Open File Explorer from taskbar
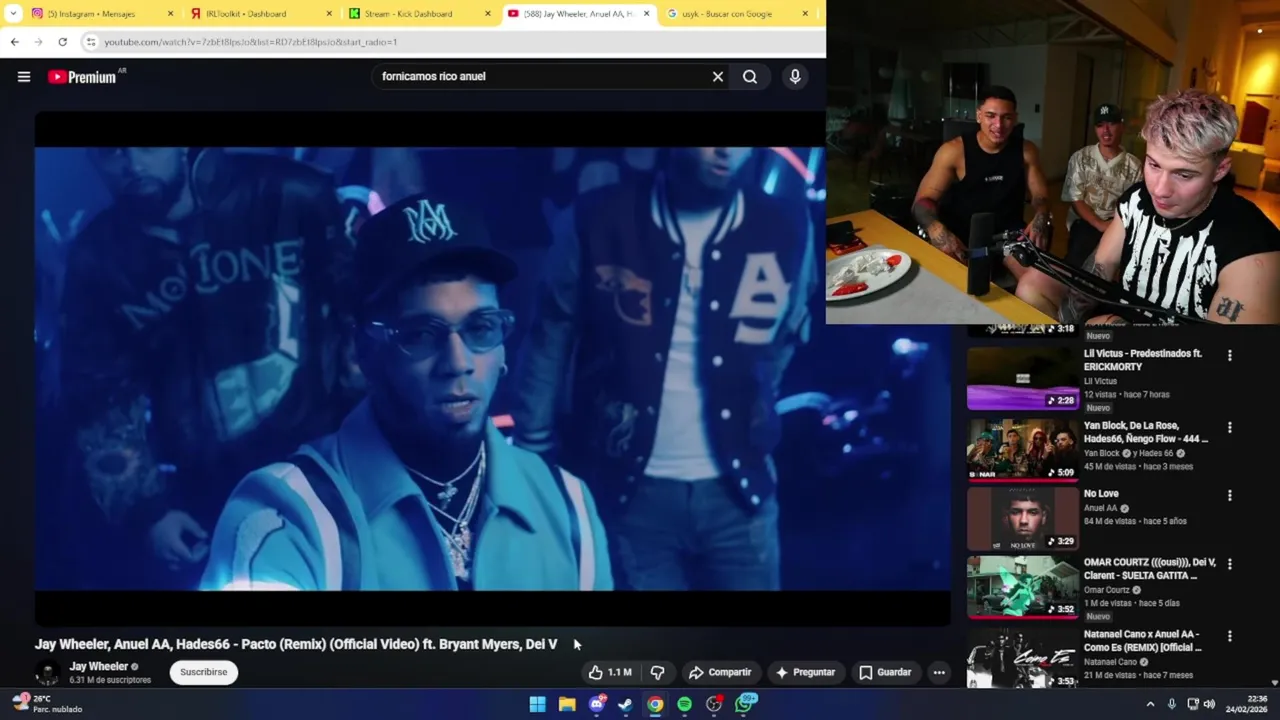 567,704
